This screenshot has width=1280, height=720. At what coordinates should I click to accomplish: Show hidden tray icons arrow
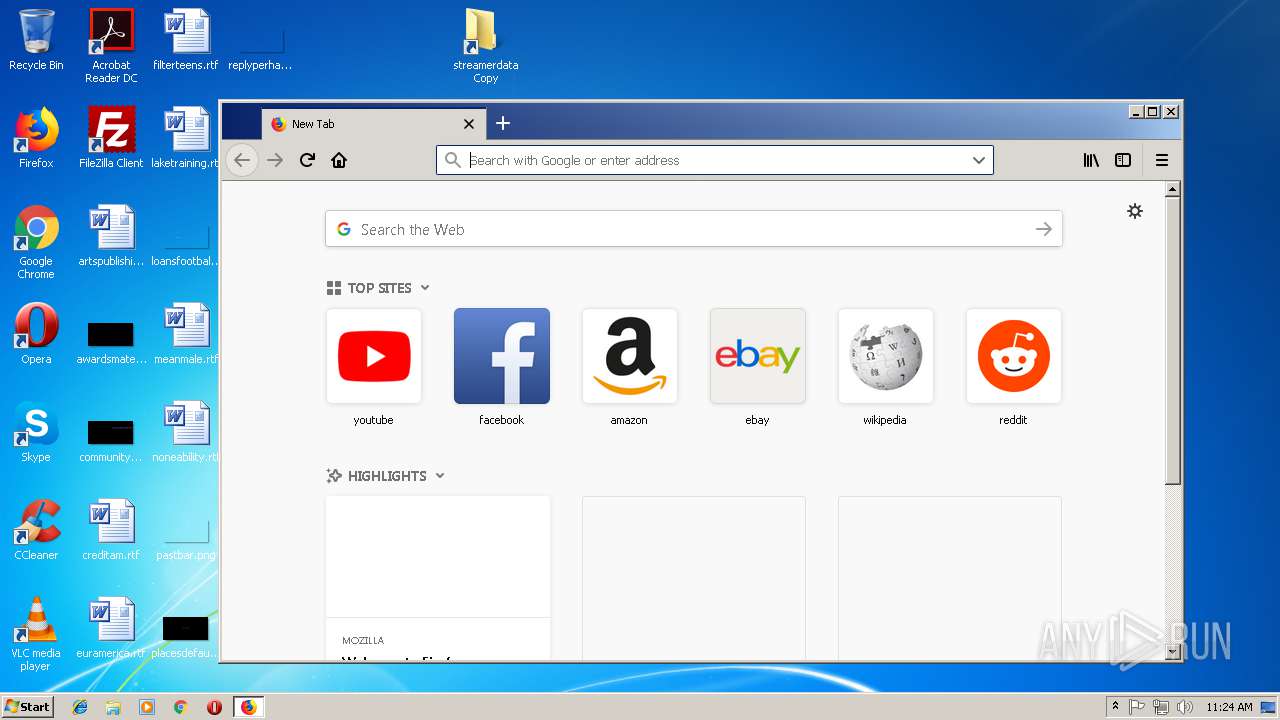pyautogui.click(x=1115, y=707)
